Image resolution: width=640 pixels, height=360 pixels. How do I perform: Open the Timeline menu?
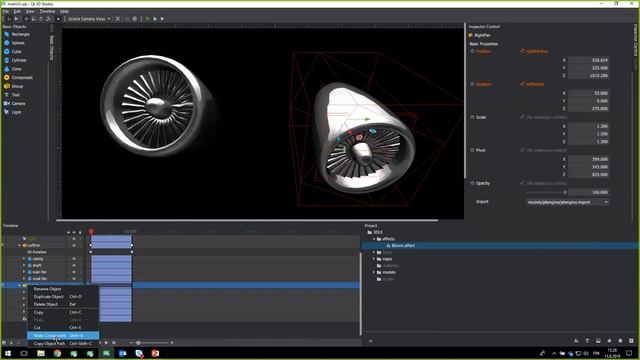point(47,11)
